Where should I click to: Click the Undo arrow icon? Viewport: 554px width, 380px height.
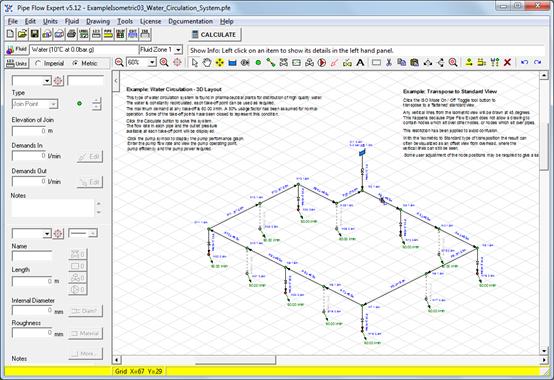pyautogui.click(x=525, y=63)
